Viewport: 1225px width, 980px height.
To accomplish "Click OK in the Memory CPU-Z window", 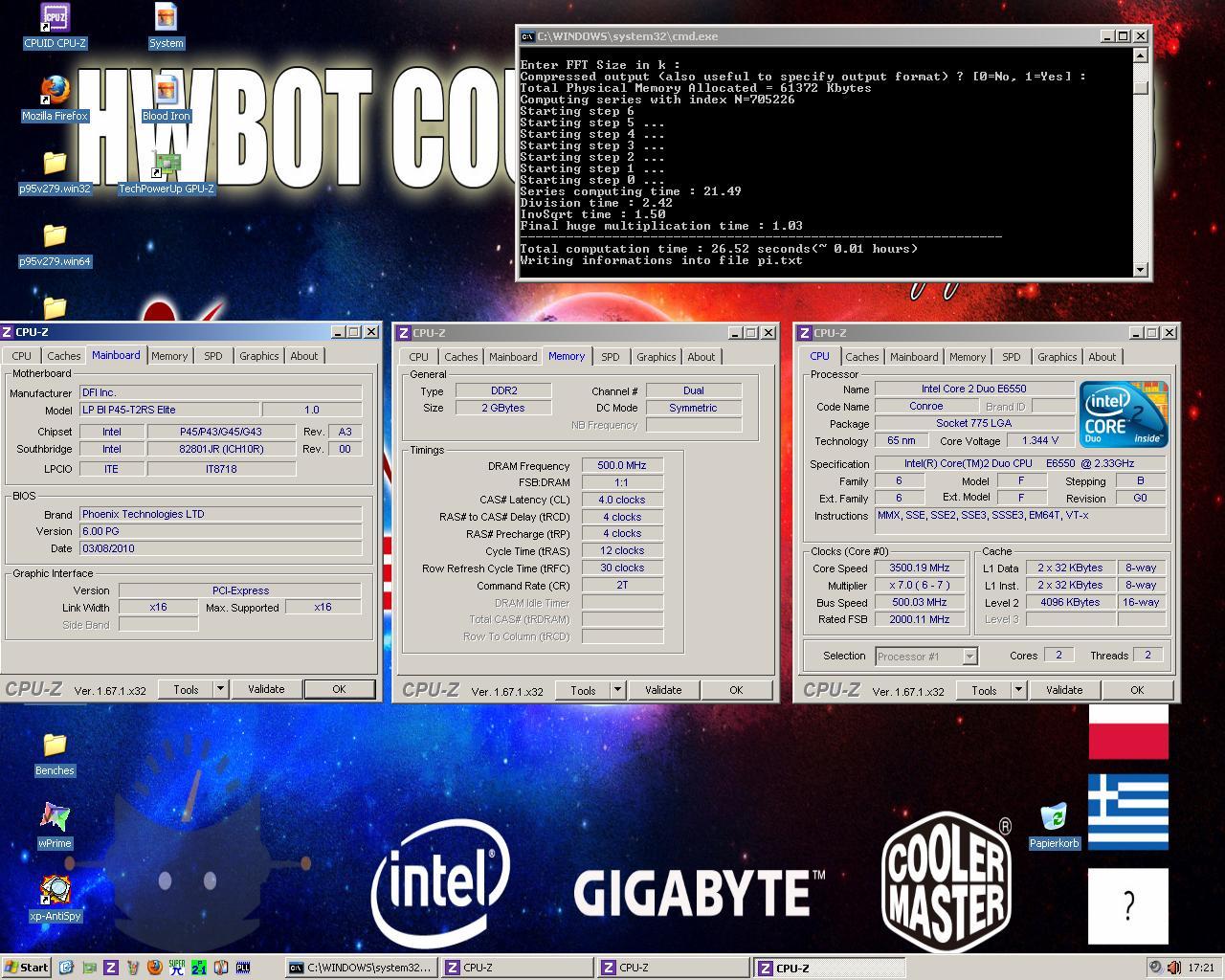I will click(736, 690).
